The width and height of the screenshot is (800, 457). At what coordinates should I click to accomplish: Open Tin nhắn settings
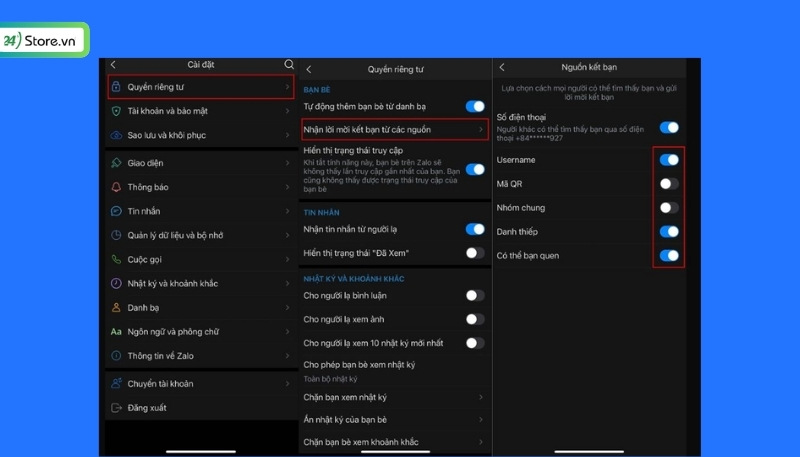pos(201,211)
